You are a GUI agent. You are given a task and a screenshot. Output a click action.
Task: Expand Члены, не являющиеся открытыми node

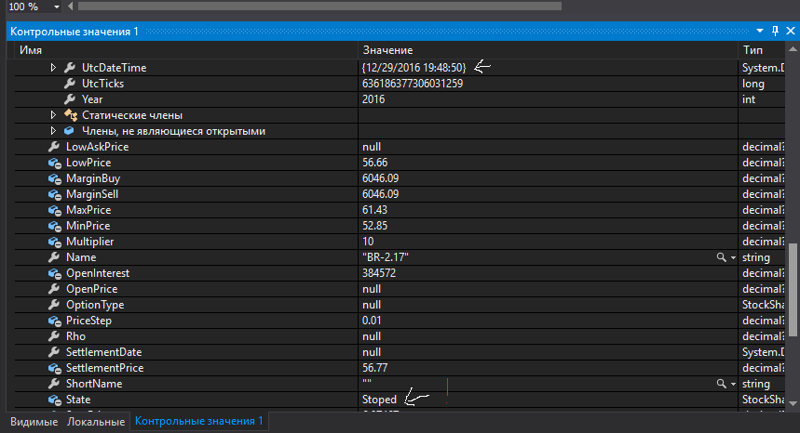click(53, 131)
